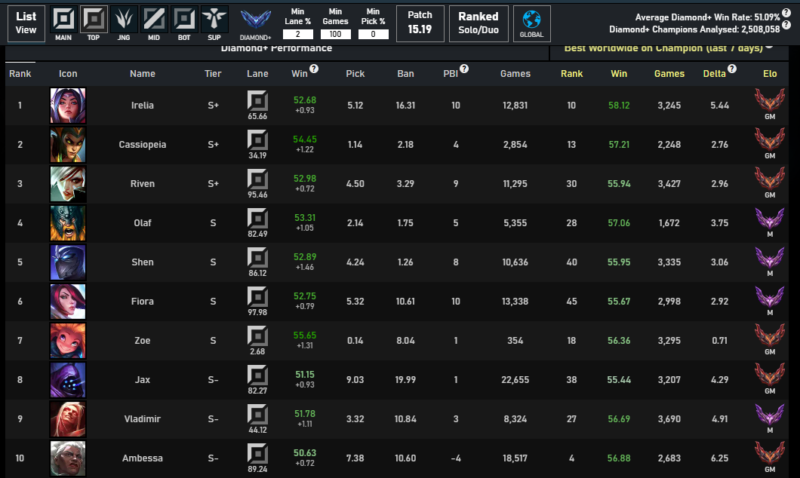The width and height of the screenshot is (800, 478).
Task: Open the Patch 15.19 selector
Action: pos(420,22)
